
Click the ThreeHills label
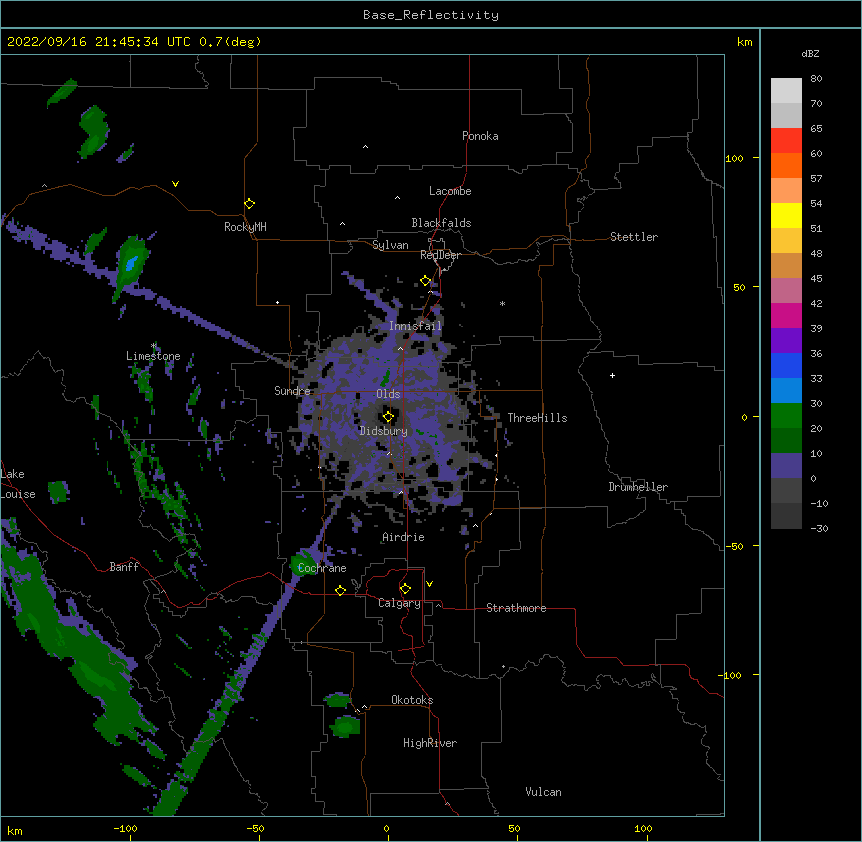pos(537,418)
